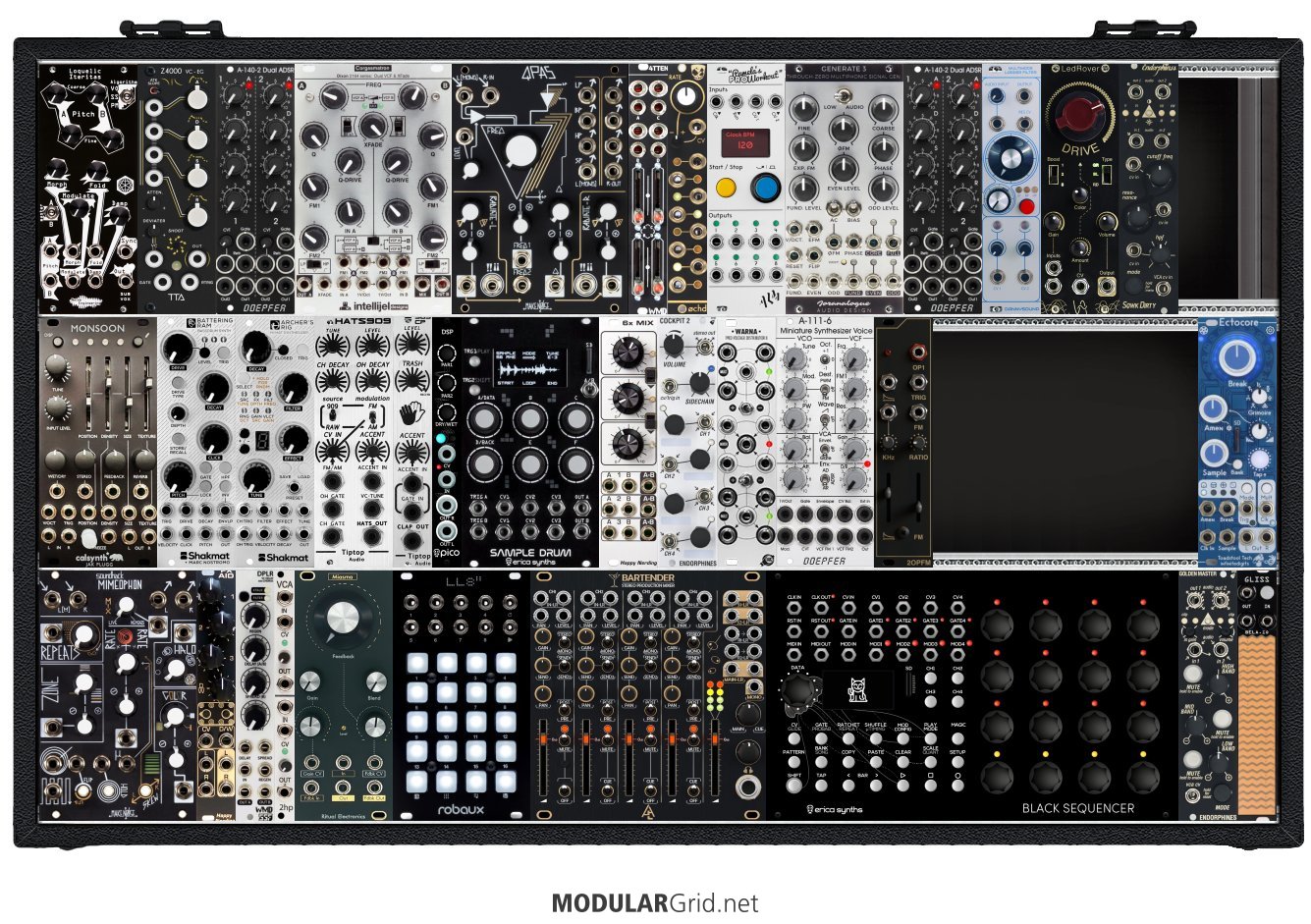The height and width of the screenshot is (924, 1311).
Task: Select the HATS909 module
Action: click(354, 442)
